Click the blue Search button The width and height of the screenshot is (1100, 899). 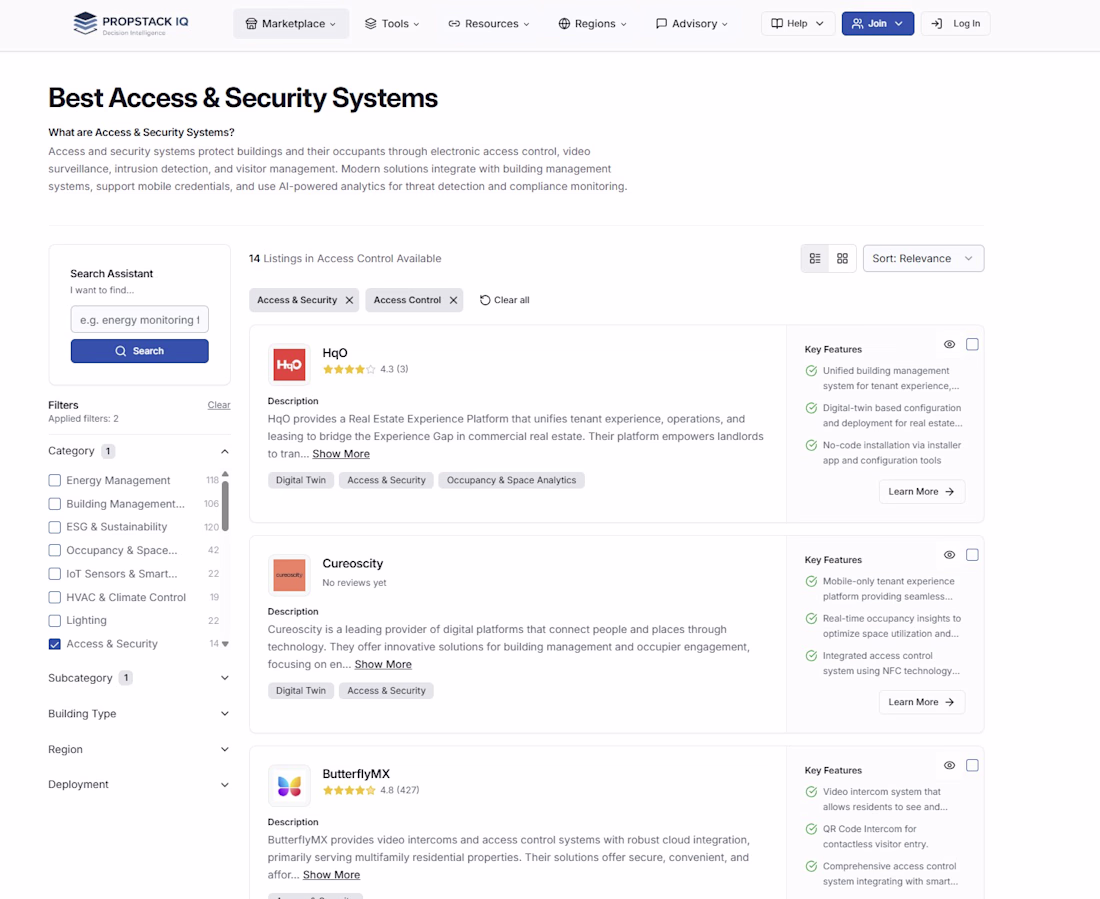pyautogui.click(x=140, y=351)
